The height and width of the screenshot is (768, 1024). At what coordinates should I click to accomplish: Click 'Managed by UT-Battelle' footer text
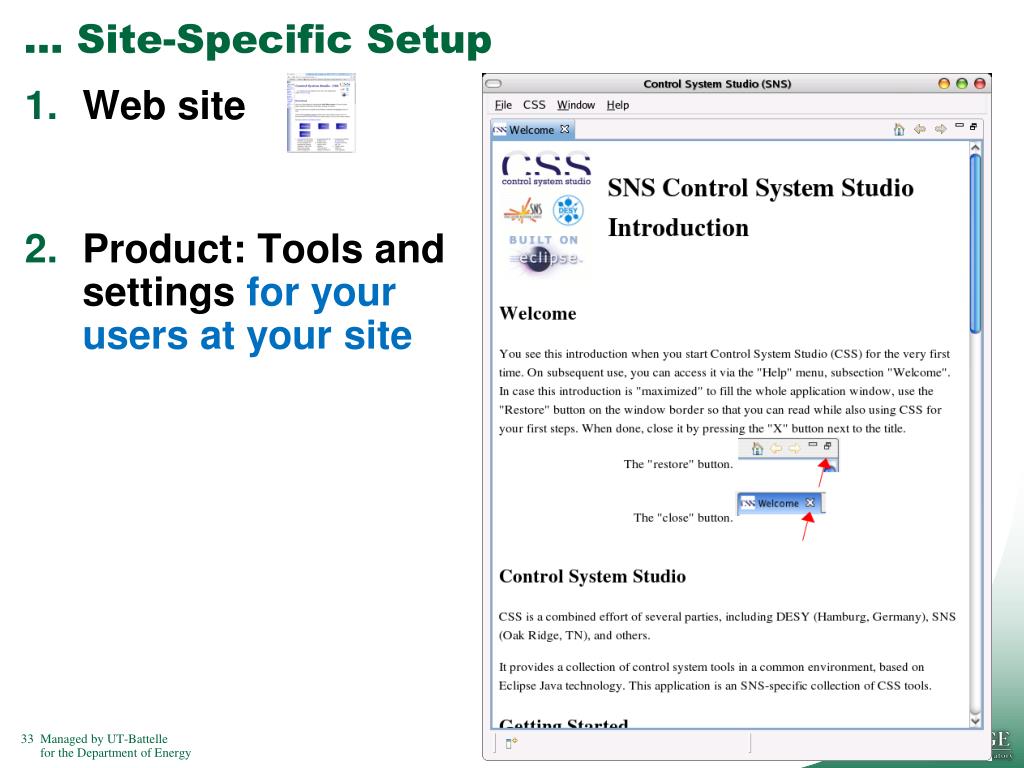click(104, 739)
